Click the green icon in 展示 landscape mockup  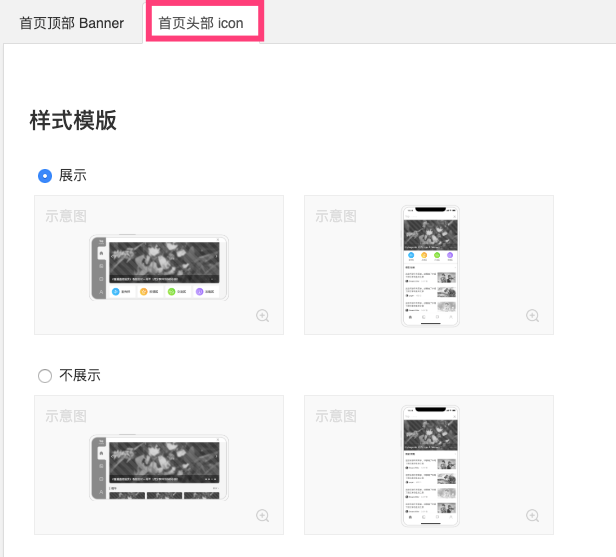pyautogui.click(x=171, y=291)
